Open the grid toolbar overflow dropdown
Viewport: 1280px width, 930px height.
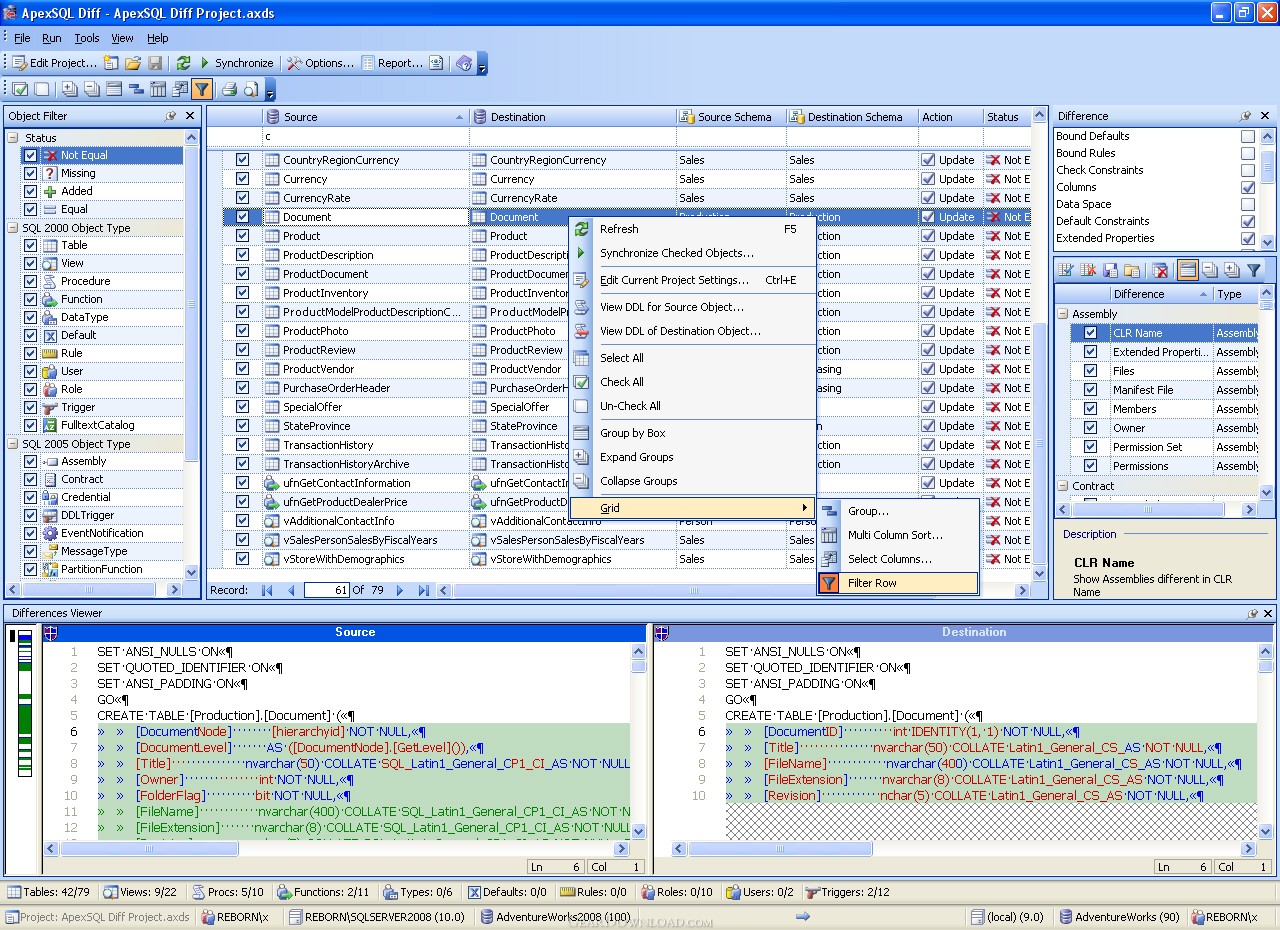[270, 90]
